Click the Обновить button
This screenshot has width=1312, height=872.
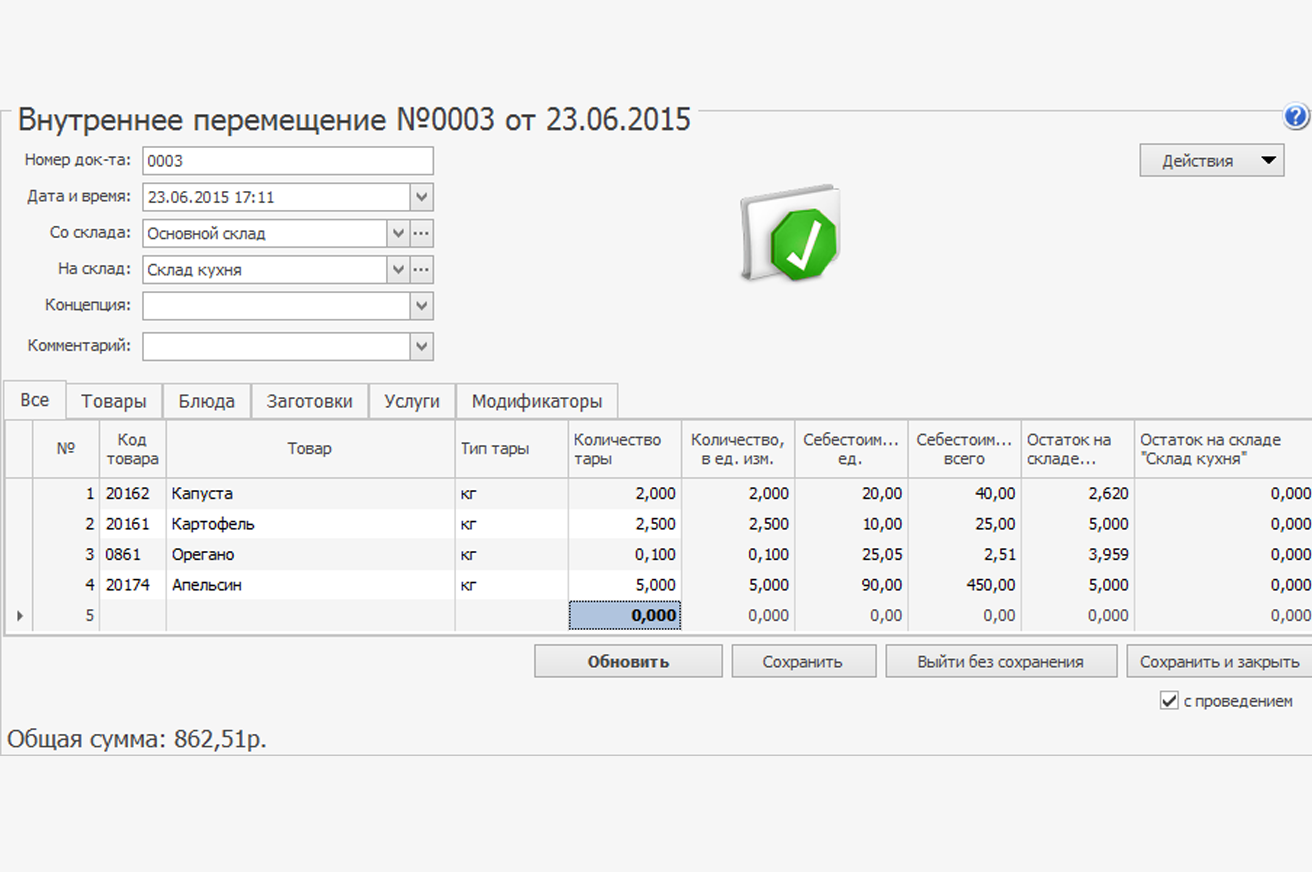point(628,661)
